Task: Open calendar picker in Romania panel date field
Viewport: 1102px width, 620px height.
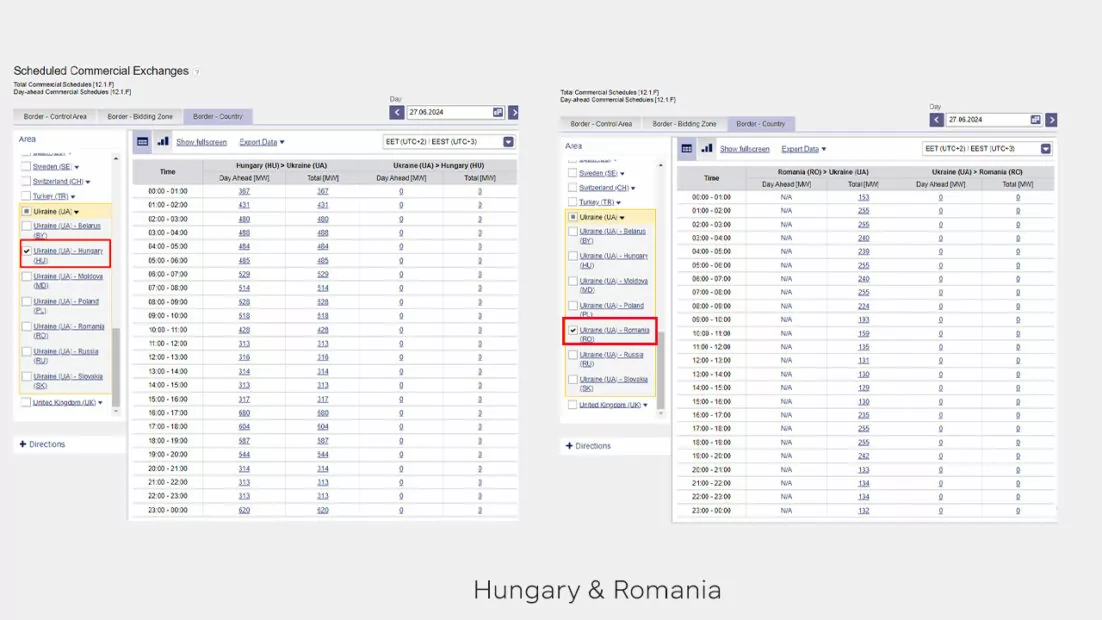Action: coord(1035,120)
